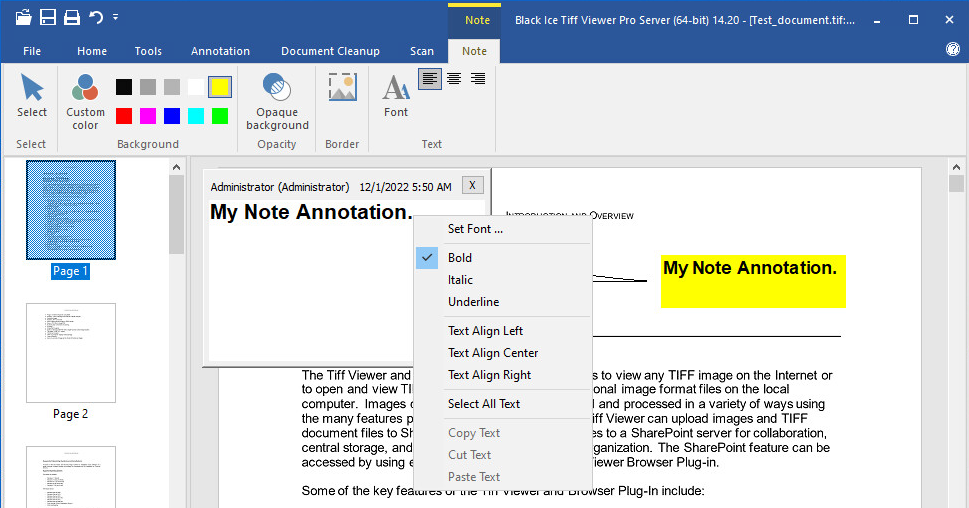The height and width of the screenshot is (508, 969).
Task: Toggle align right button in ribbon
Action: click(478, 79)
